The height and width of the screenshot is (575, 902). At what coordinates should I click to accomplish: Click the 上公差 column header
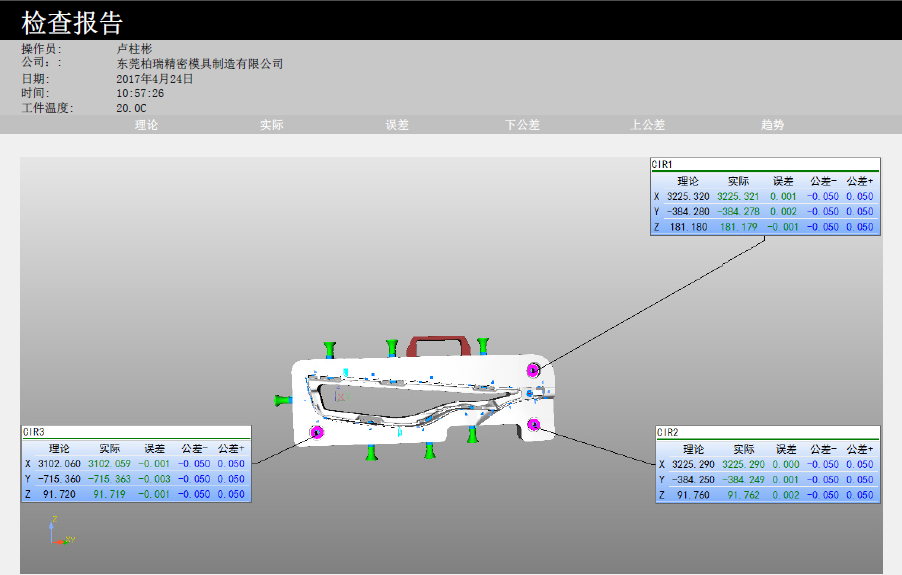[647, 125]
